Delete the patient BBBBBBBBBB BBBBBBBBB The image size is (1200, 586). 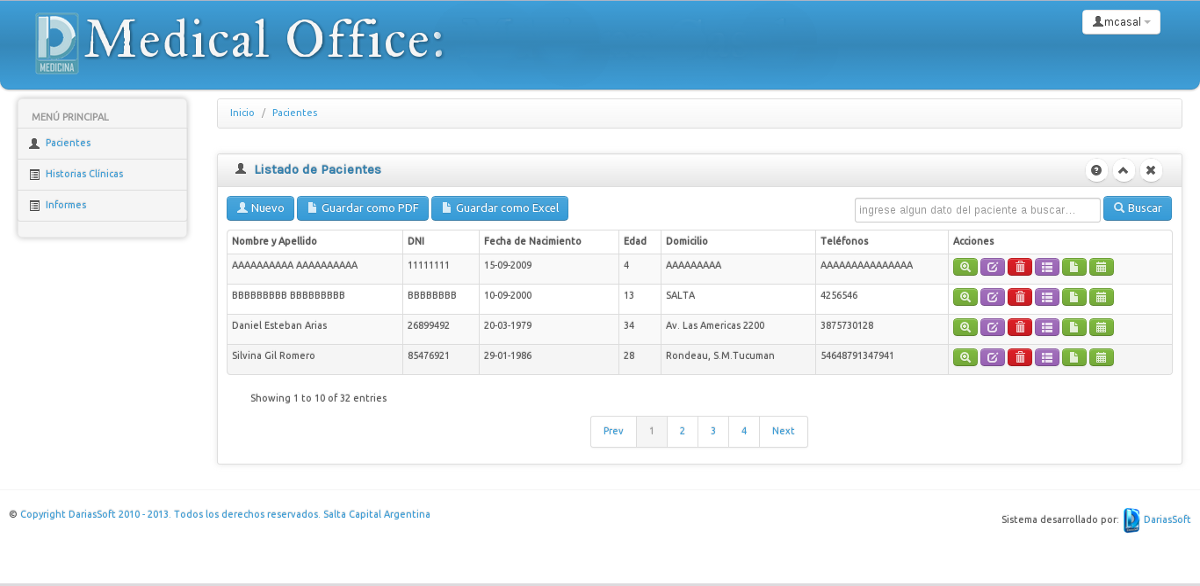[1019, 297]
